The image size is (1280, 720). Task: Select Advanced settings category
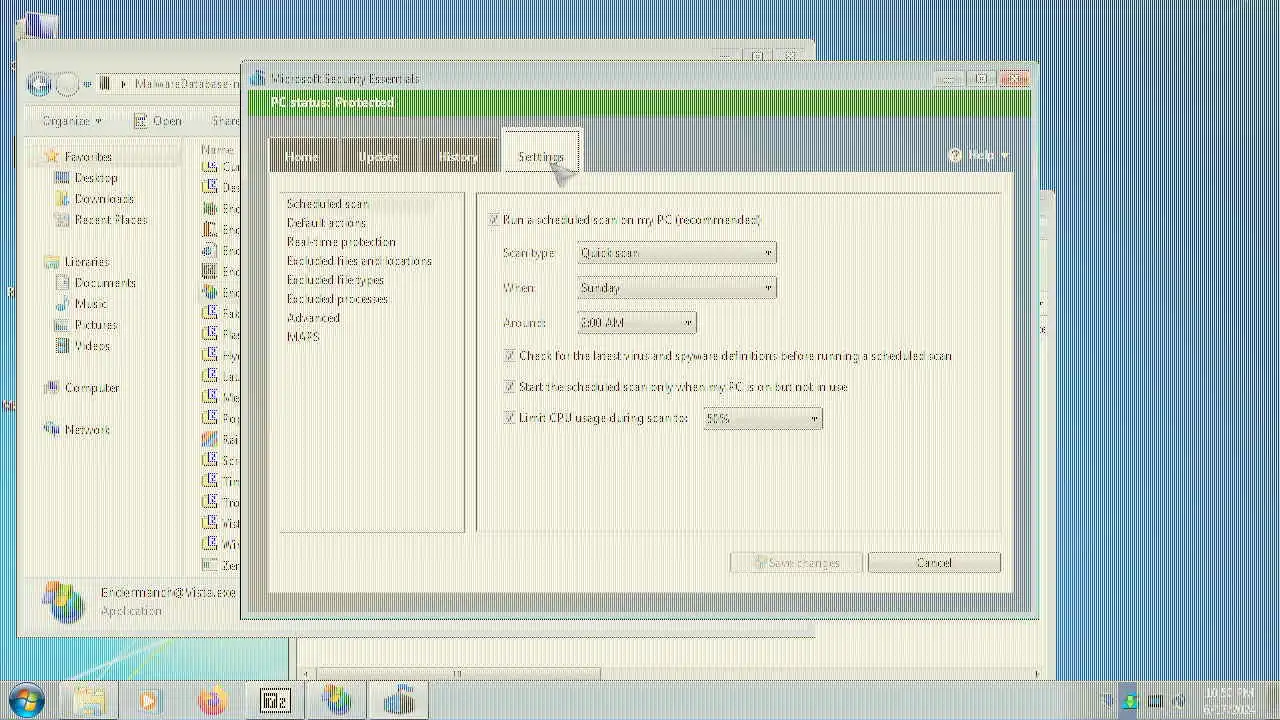313,318
